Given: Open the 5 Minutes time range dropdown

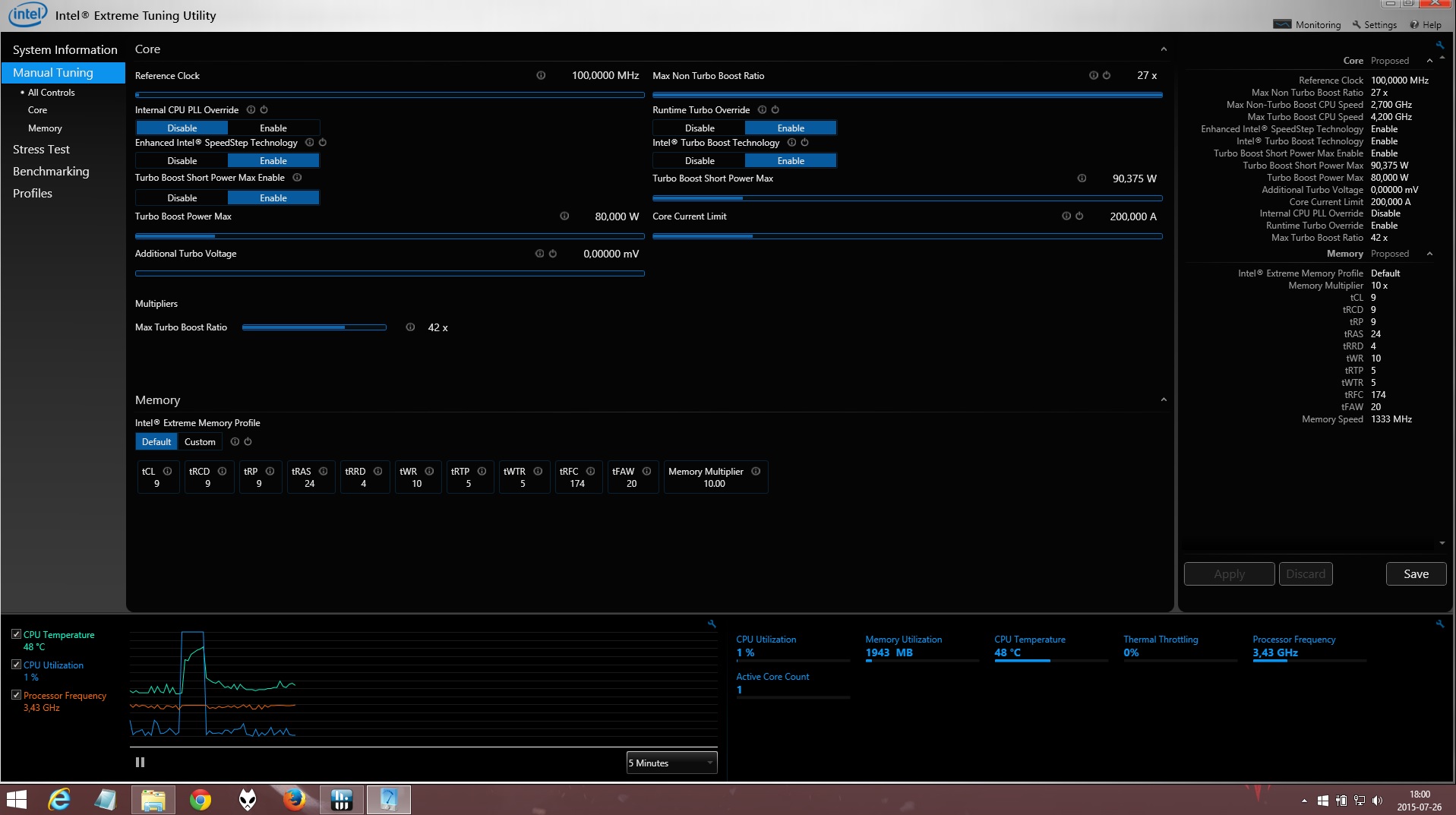Looking at the screenshot, I should 671,763.
